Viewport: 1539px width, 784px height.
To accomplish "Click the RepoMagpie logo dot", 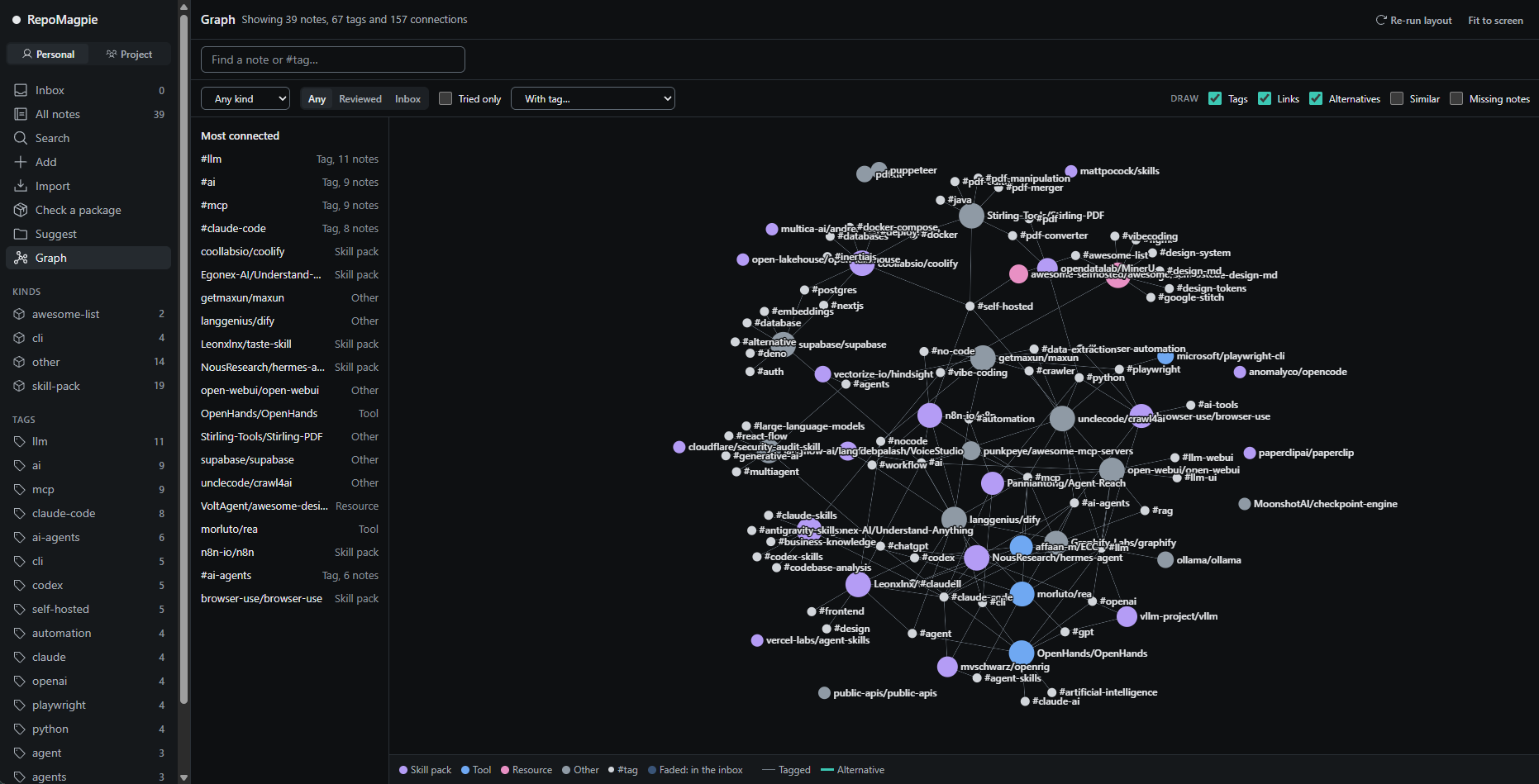I will pyautogui.click(x=17, y=20).
